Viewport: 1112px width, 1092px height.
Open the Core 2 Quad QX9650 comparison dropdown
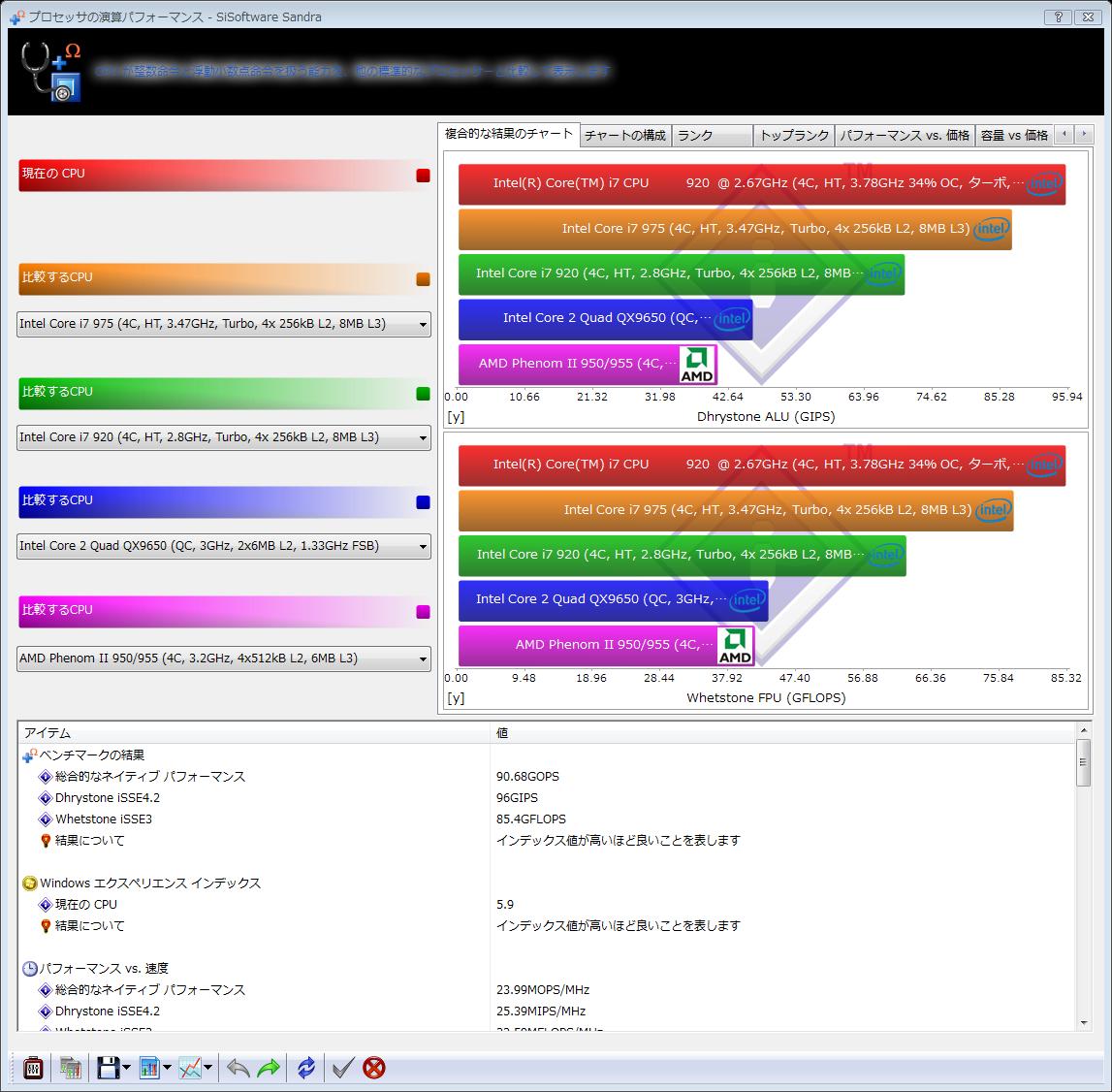(223, 546)
